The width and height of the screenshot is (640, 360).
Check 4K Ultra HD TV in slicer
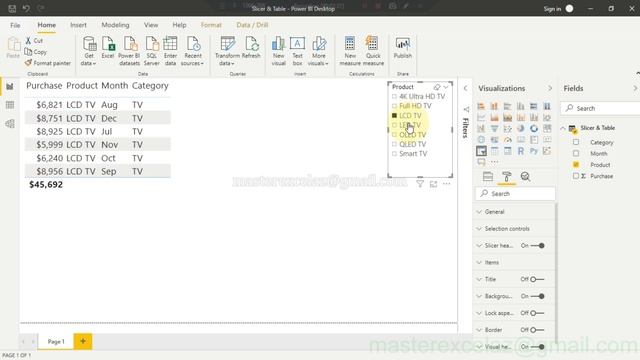click(x=394, y=97)
